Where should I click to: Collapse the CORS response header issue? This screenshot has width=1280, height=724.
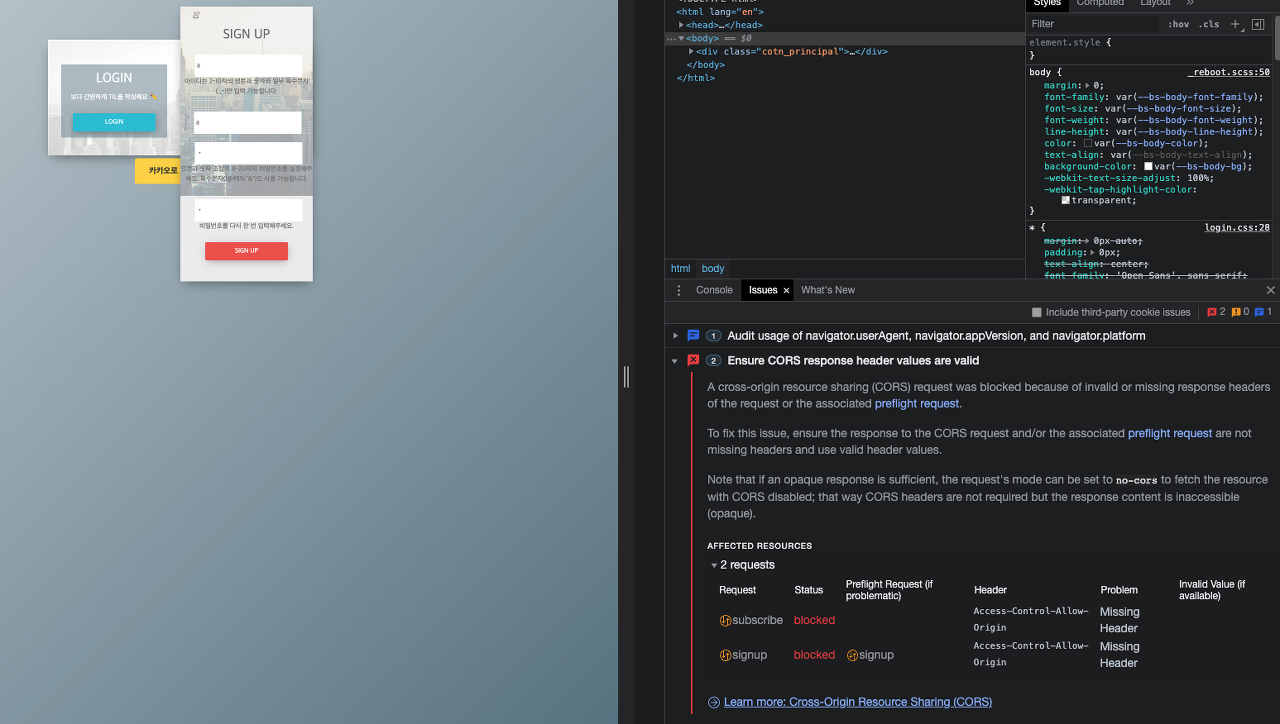click(x=676, y=361)
